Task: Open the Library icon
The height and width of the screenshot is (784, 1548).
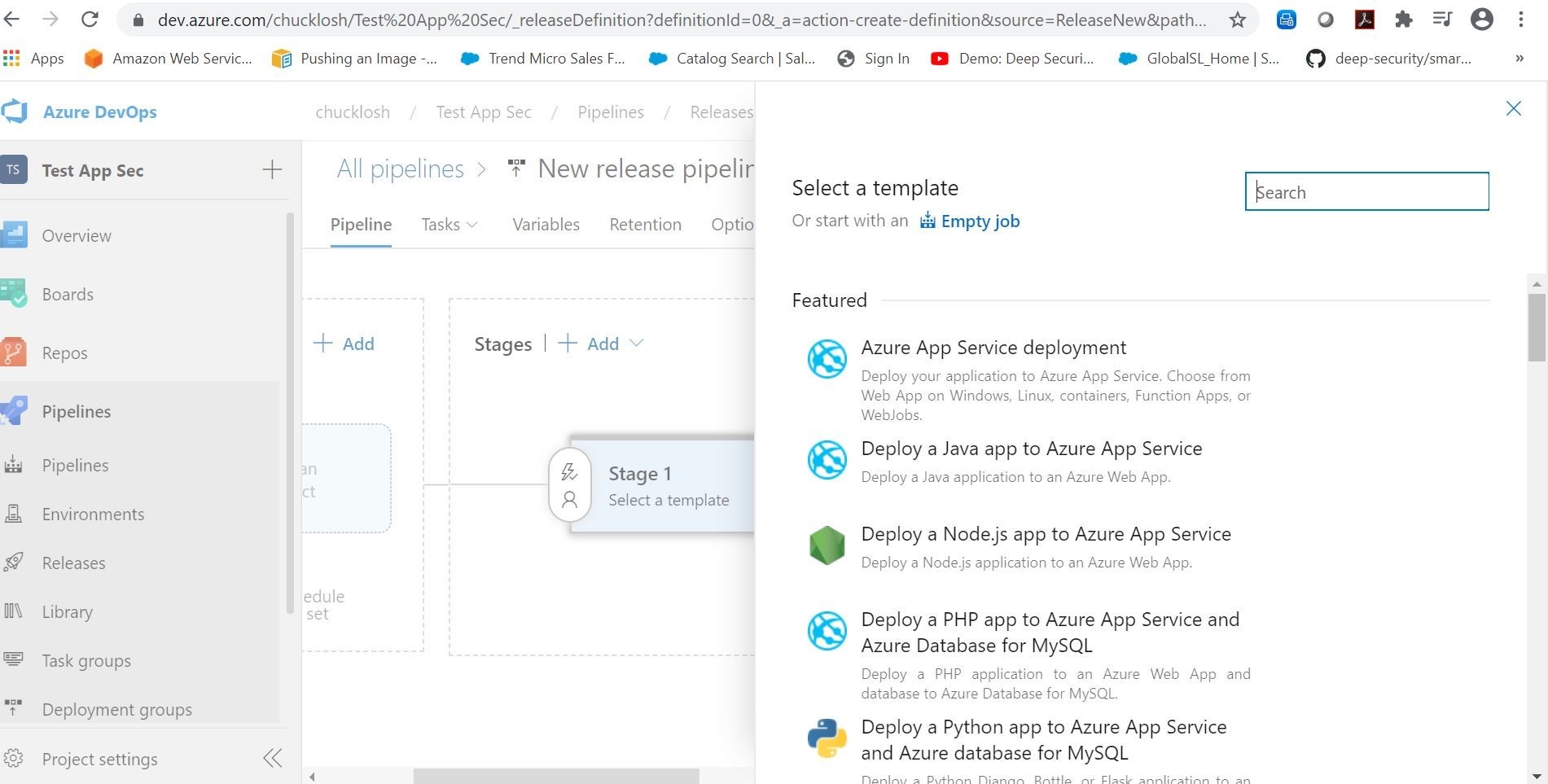Action: [x=13, y=611]
